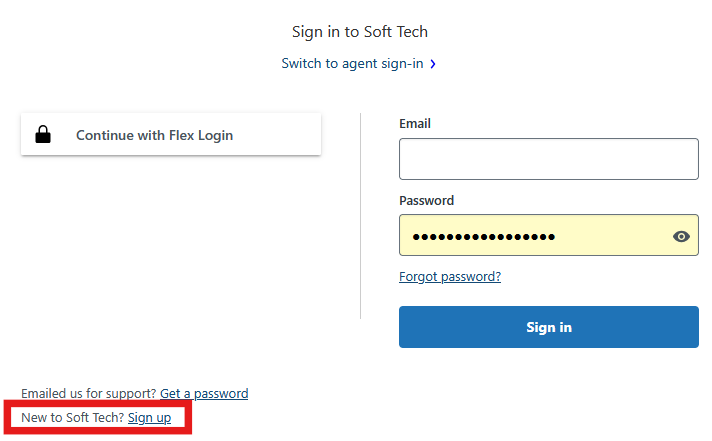The height and width of the screenshot is (441, 712).
Task: Click the 'New to Soft Tech?' text
Action: [x=73, y=417]
